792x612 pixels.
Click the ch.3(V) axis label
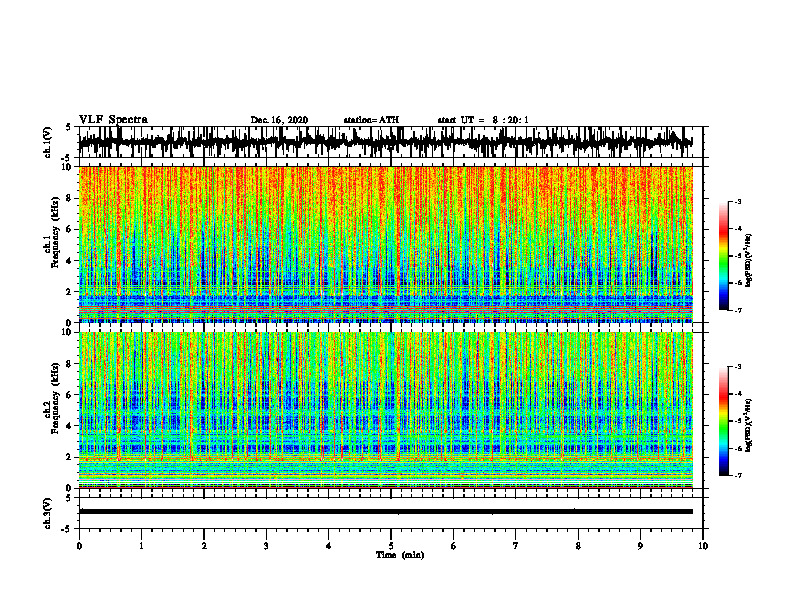(48, 513)
